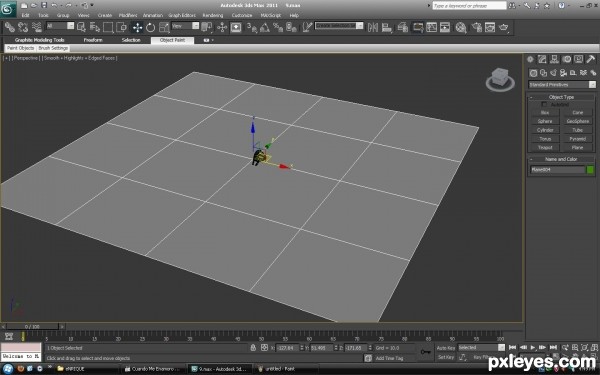Viewport: 600px width, 375px height.
Task: Click the green object color swatch
Action: (590, 170)
